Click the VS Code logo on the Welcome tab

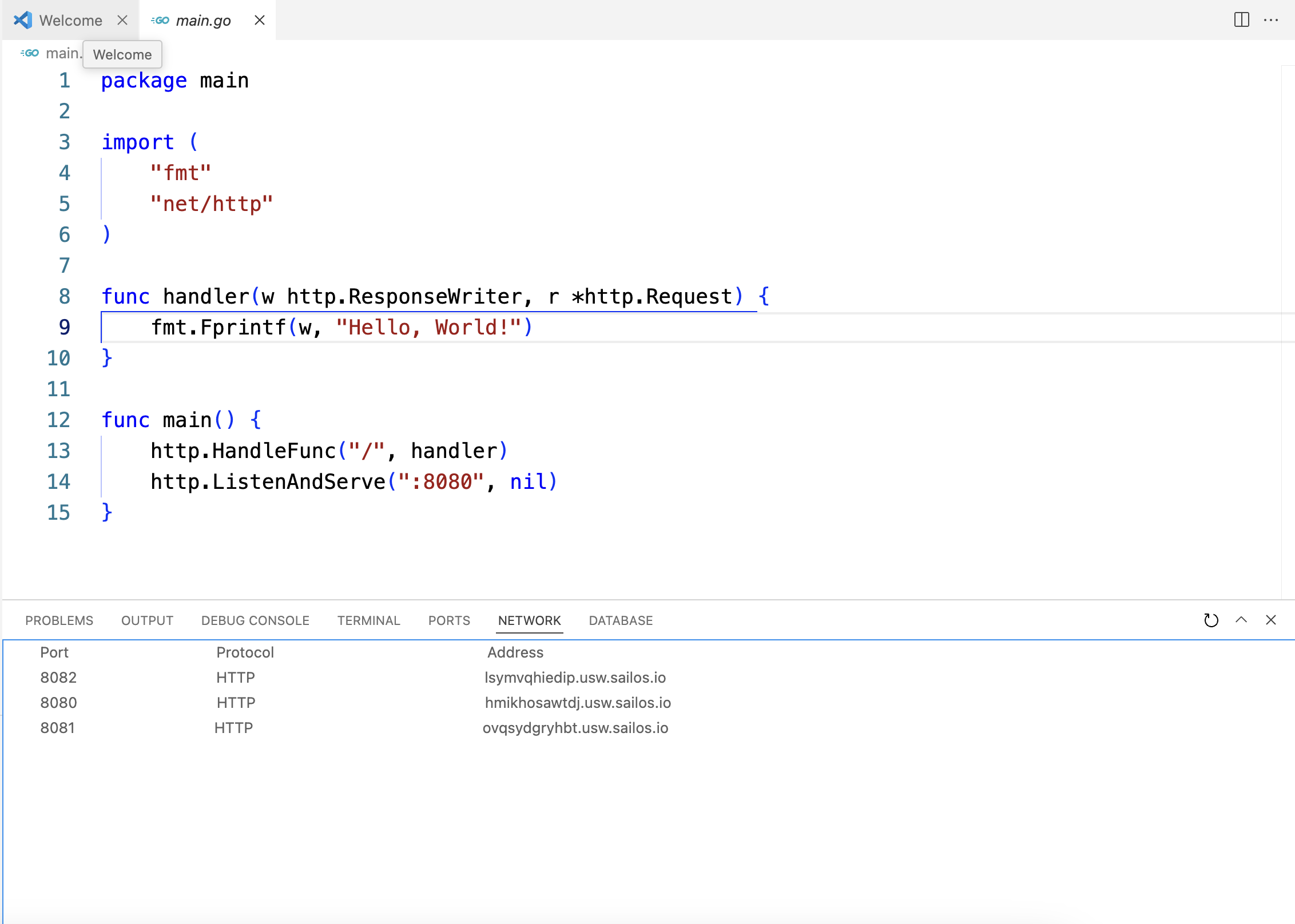point(23,20)
